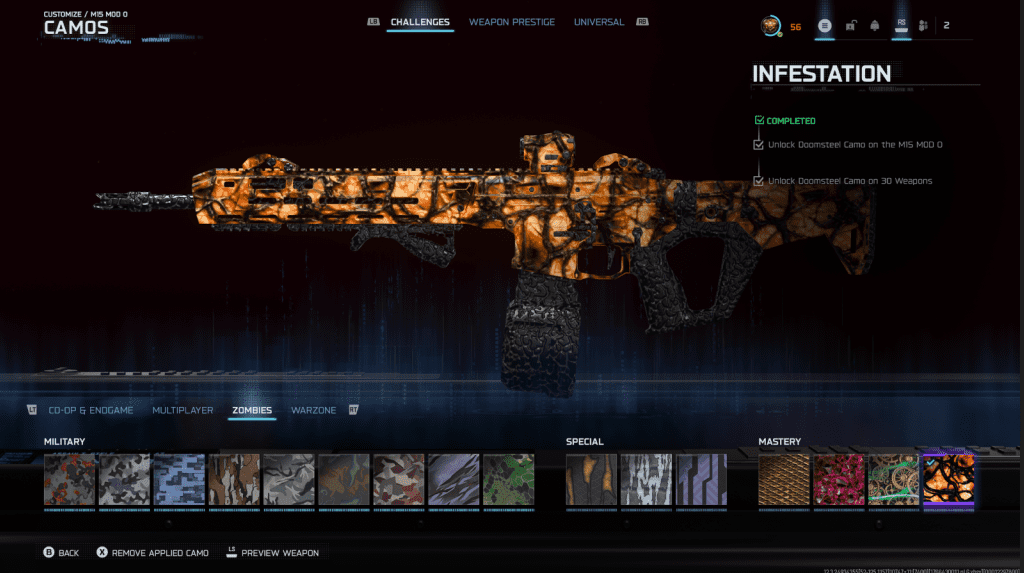The image size is (1024, 573).
Task: Click the RS button icon in header
Action: [900, 26]
